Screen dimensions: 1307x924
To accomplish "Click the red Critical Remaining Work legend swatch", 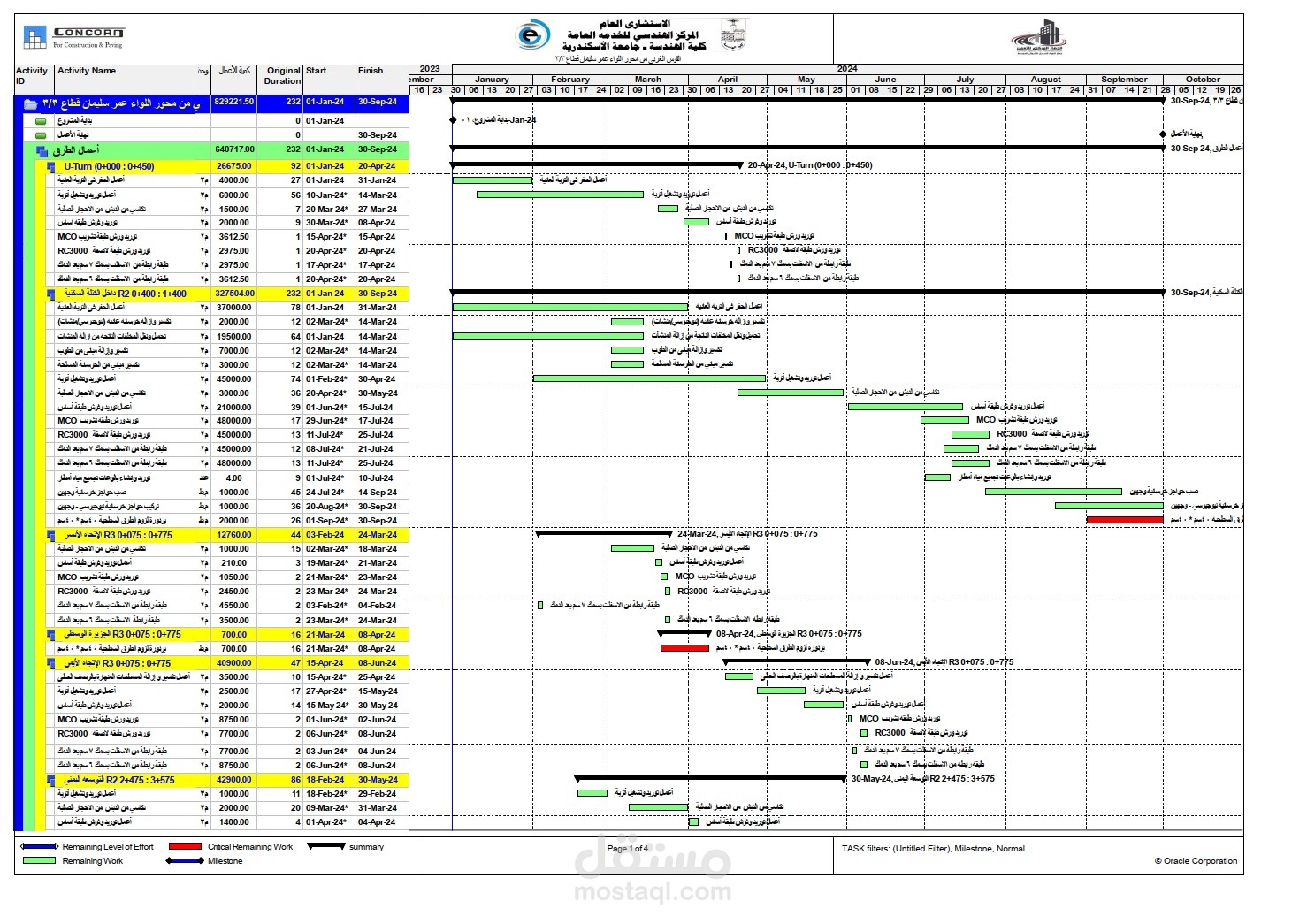I will [x=185, y=846].
